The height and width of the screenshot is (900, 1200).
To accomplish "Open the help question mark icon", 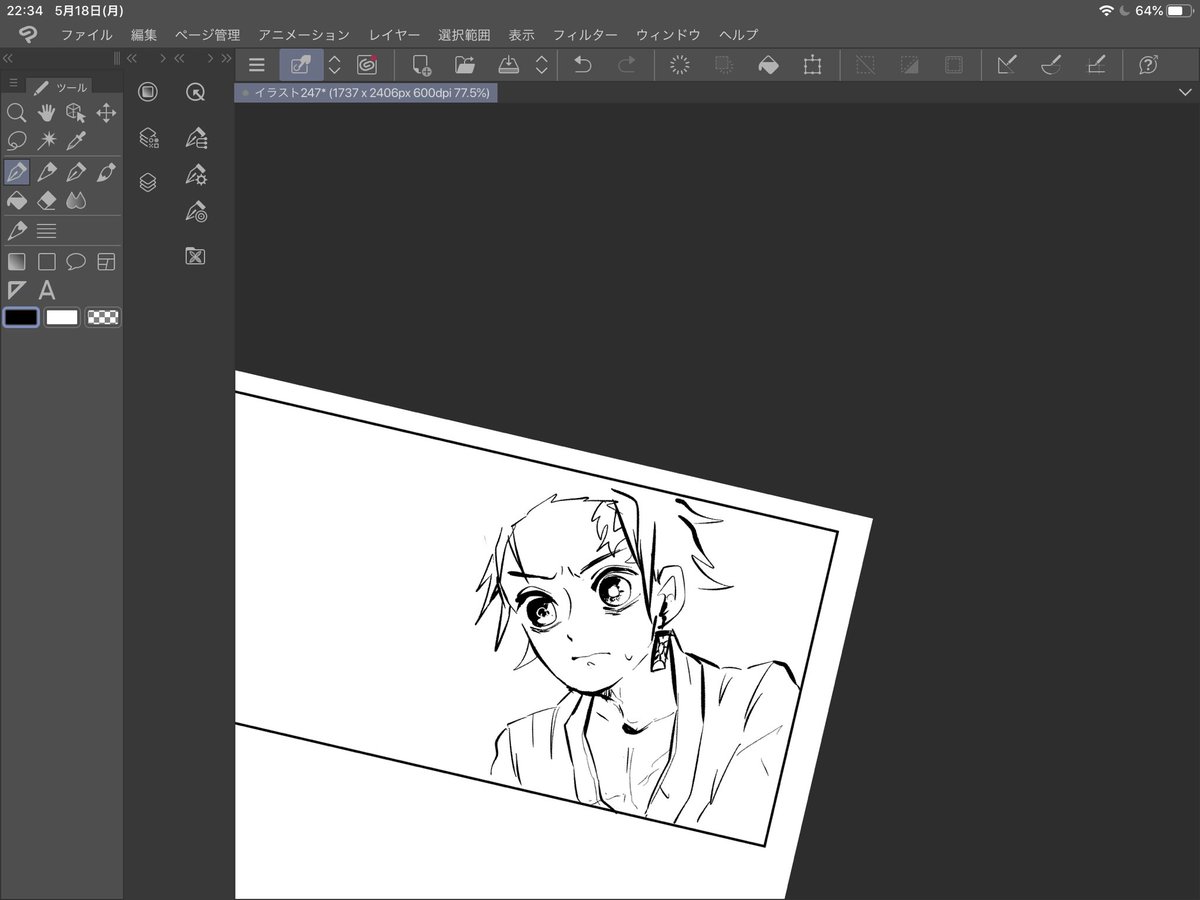I will (x=1148, y=65).
